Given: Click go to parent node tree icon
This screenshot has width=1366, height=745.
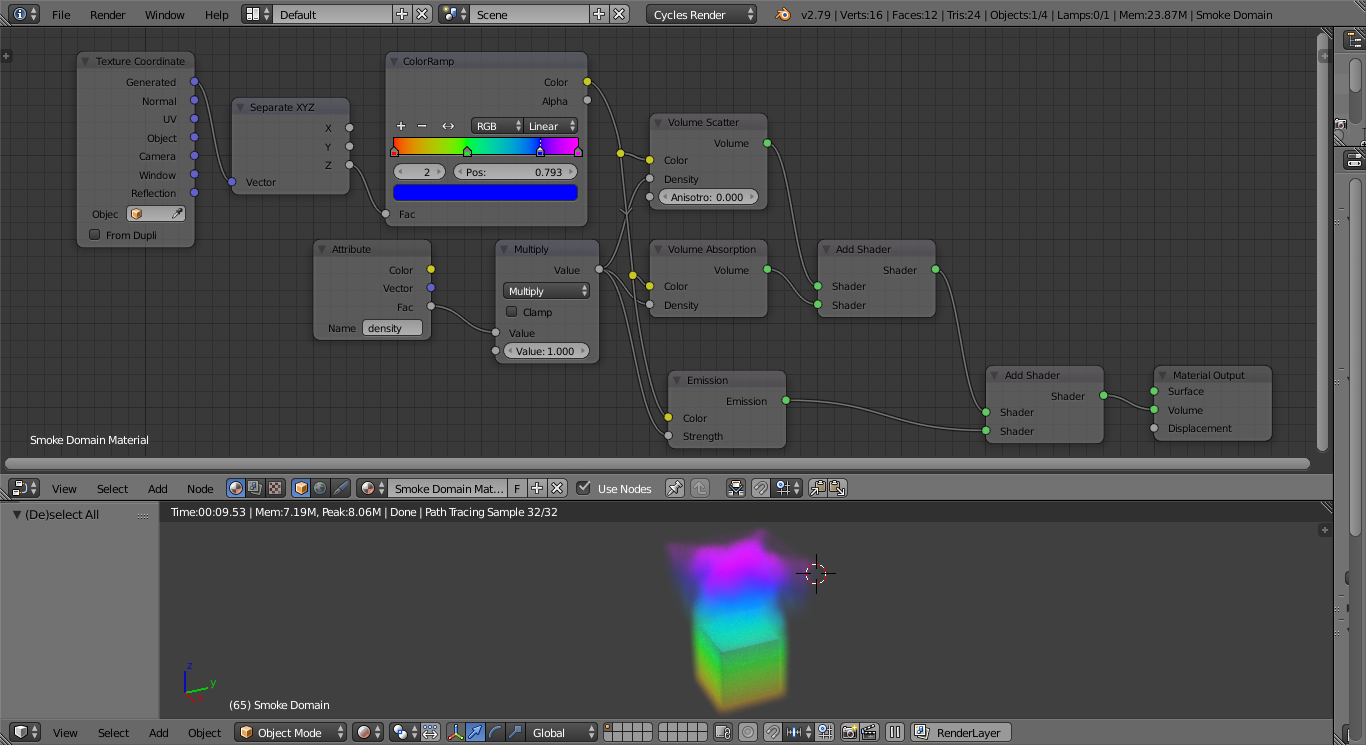Looking at the screenshot, I should [x=700, y=488].
